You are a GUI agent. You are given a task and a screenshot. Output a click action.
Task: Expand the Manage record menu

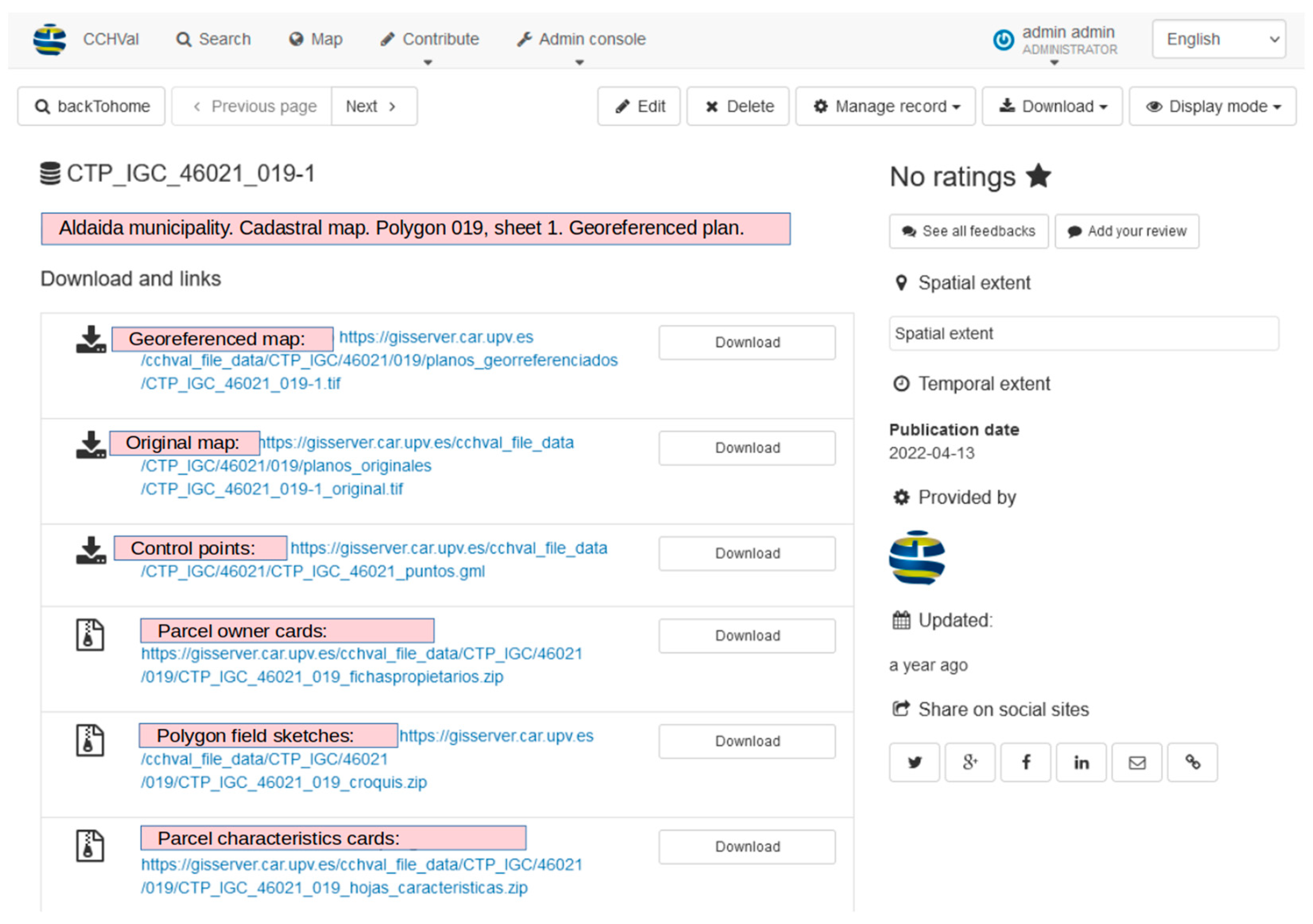coord(885,106)
